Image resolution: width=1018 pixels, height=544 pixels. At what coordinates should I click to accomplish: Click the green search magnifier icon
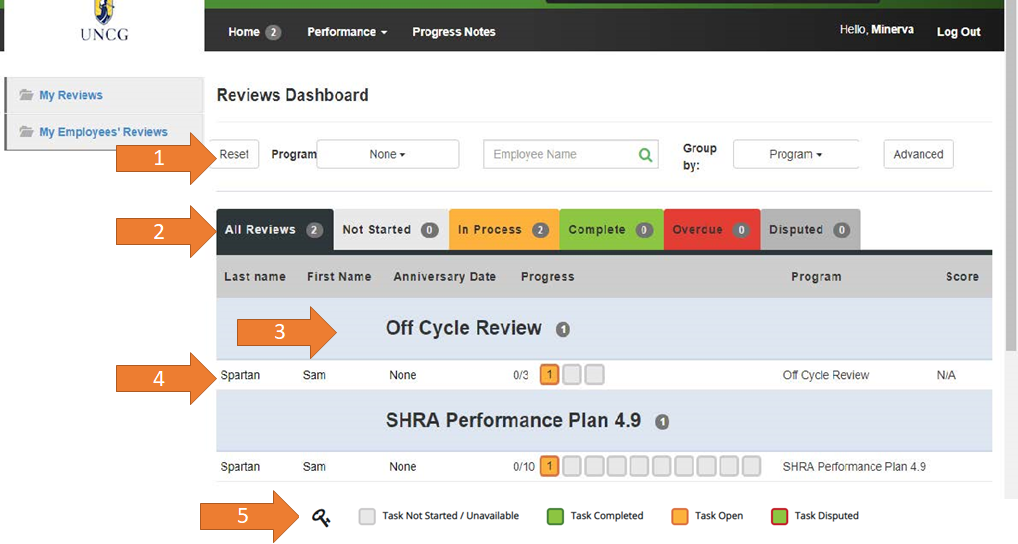(x=645, y=155)
